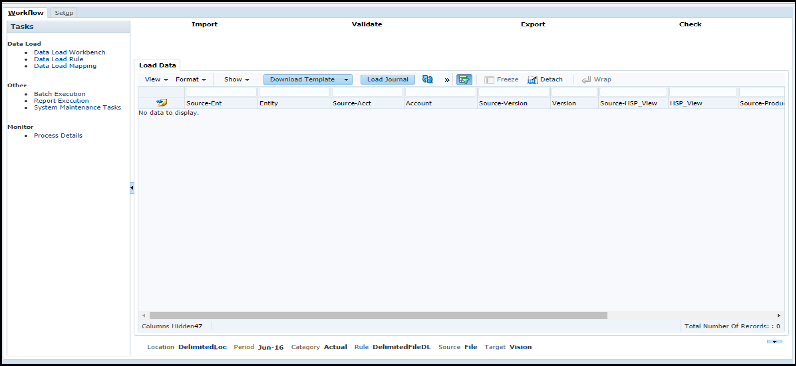
Task: Click filter field above Source-Acct column
Action: click(367, 92)
